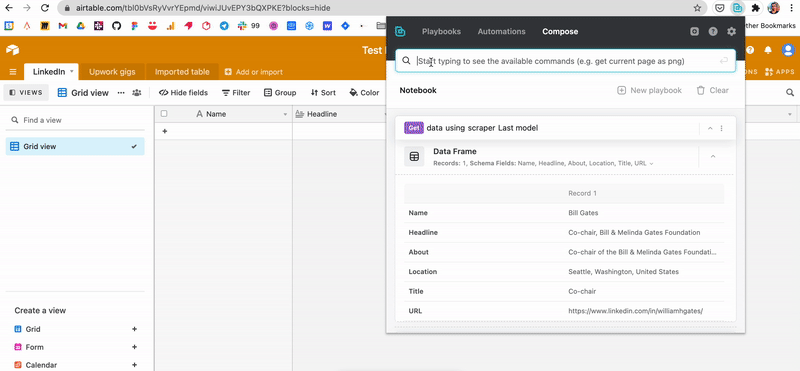Open the Bardeen logo icon in popup header
This screenshot has height=371, width=800.
[x=401, y=32]
